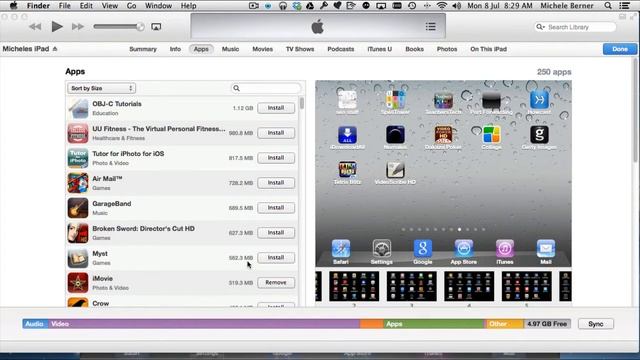Select the Google icon in iPad dock
640x360 pixels.
tap(422, 249)
